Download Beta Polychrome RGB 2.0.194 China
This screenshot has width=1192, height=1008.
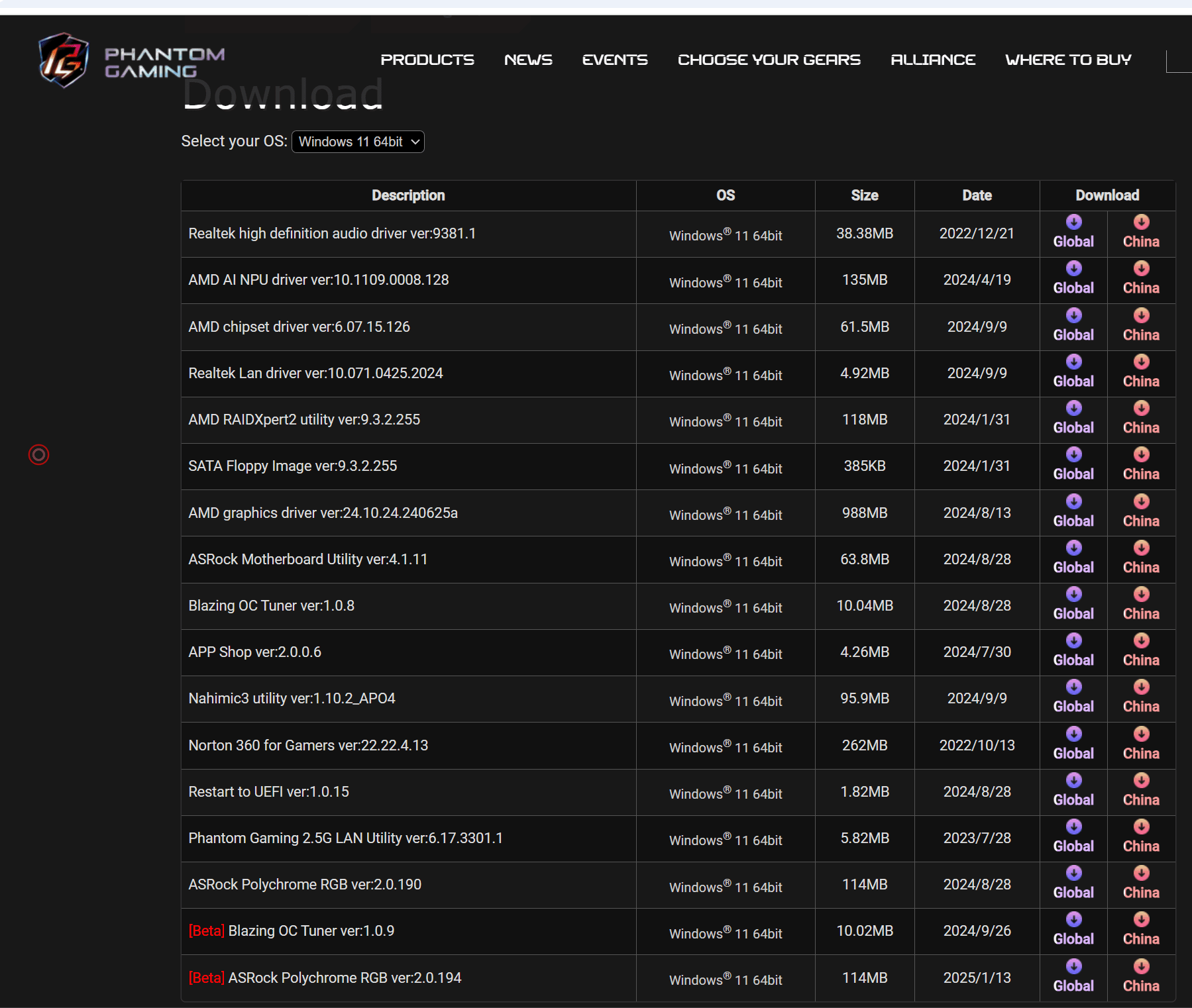click(x=1141, y=977)
